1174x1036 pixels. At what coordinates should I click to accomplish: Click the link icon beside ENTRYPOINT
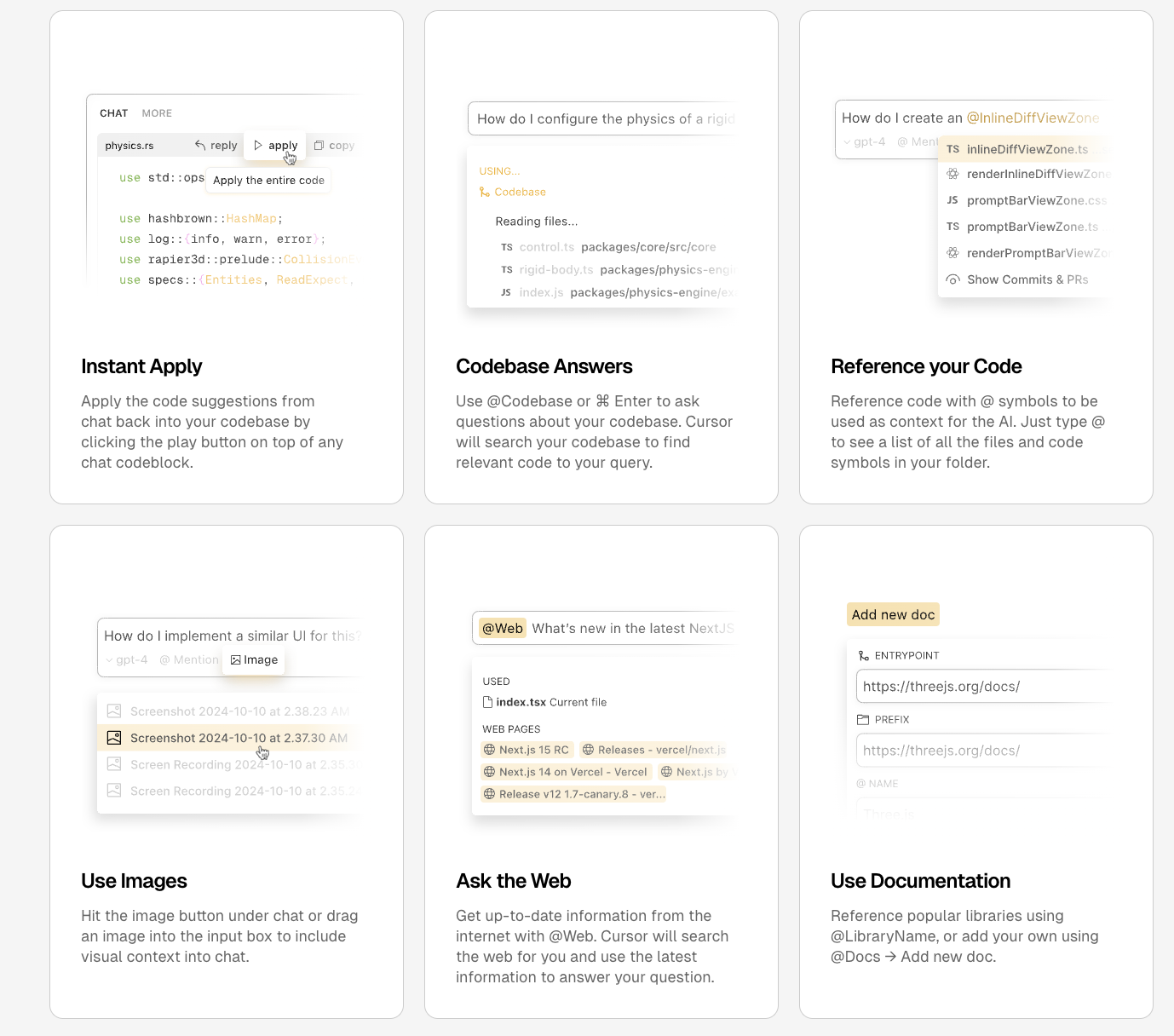862,654
